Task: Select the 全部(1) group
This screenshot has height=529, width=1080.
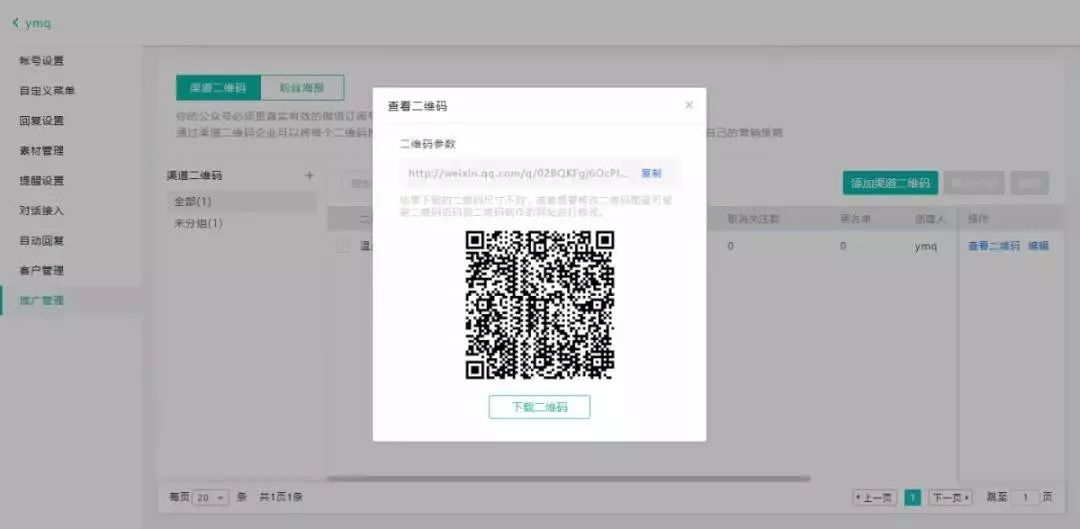Action: (241, 202)
